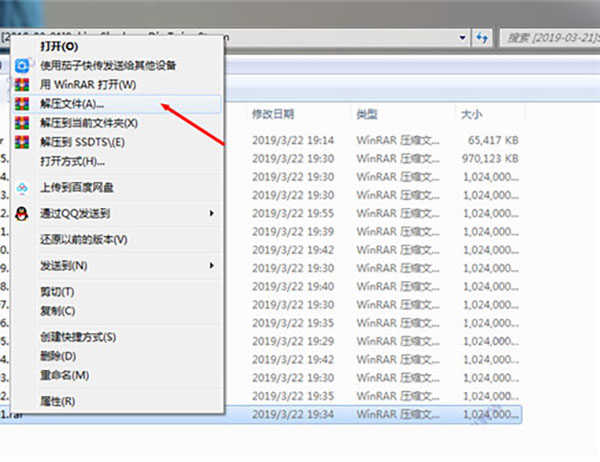Click the search box for [2019-03-21]

tap(550, 38)
